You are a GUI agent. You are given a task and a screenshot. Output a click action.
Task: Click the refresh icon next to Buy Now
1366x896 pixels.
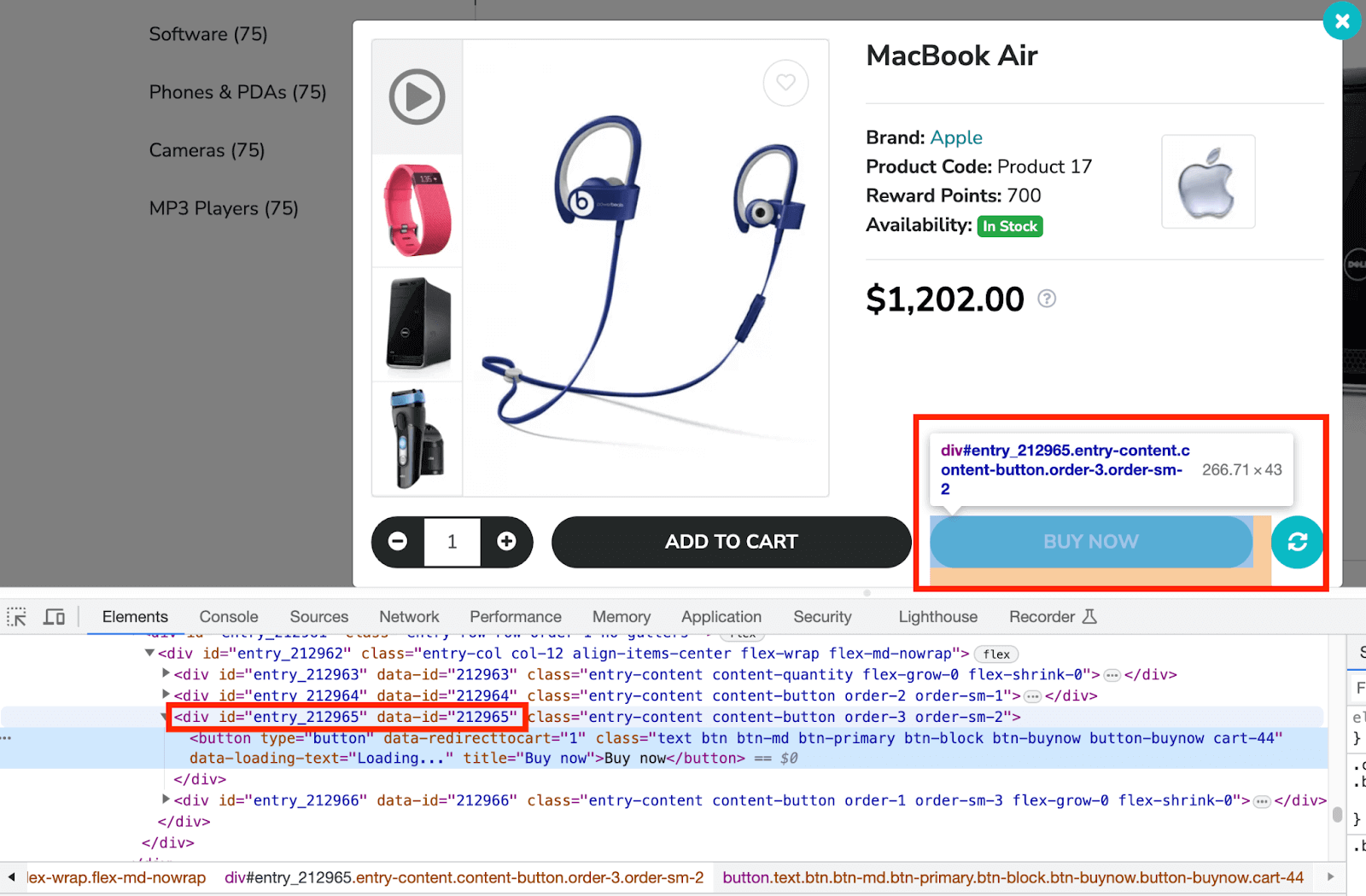coord(1297,542)
